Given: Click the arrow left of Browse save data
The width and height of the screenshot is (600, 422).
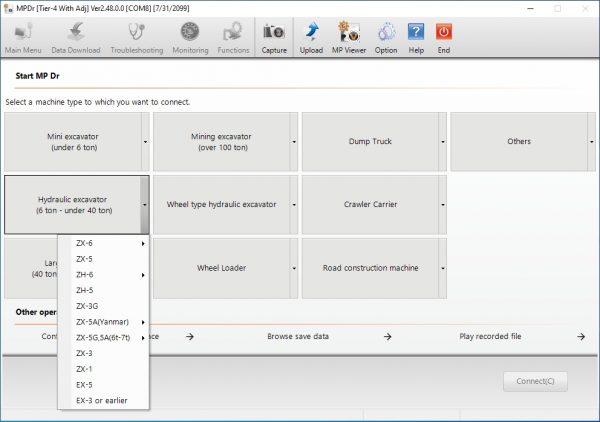Looking at the screenshot, I should (x=190, y=337).
